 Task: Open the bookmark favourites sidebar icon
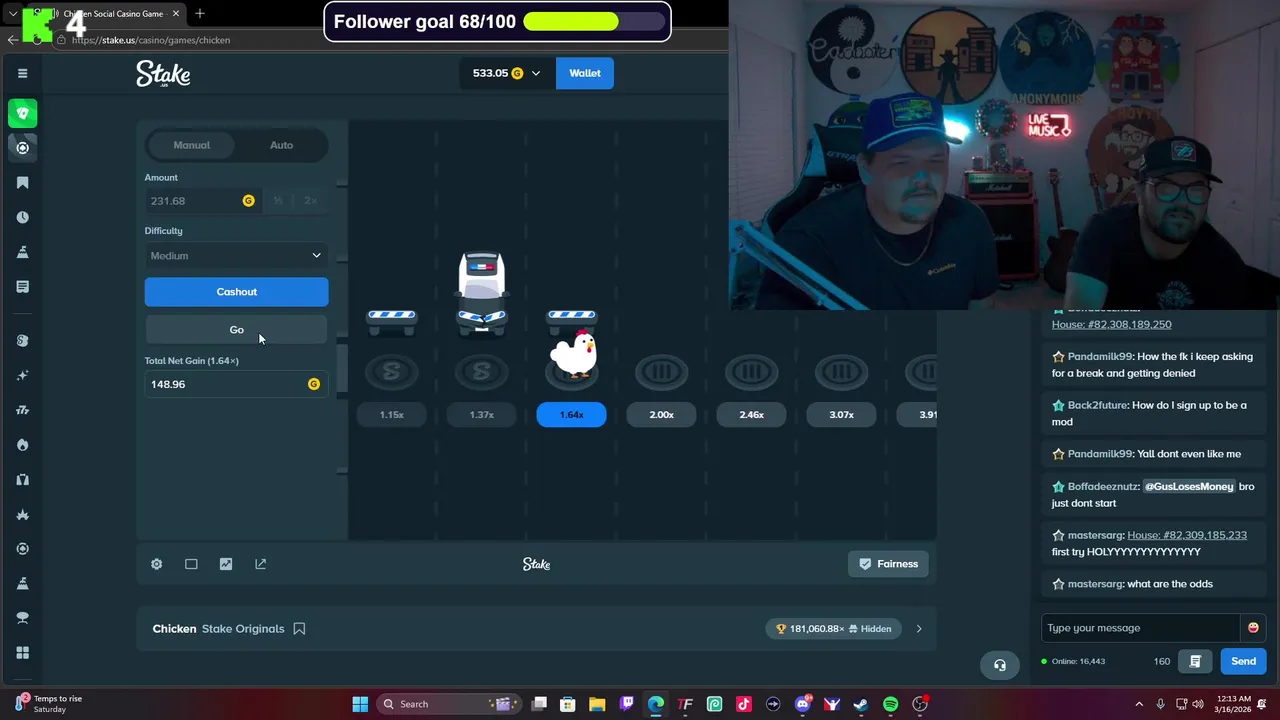coord(22,182)
